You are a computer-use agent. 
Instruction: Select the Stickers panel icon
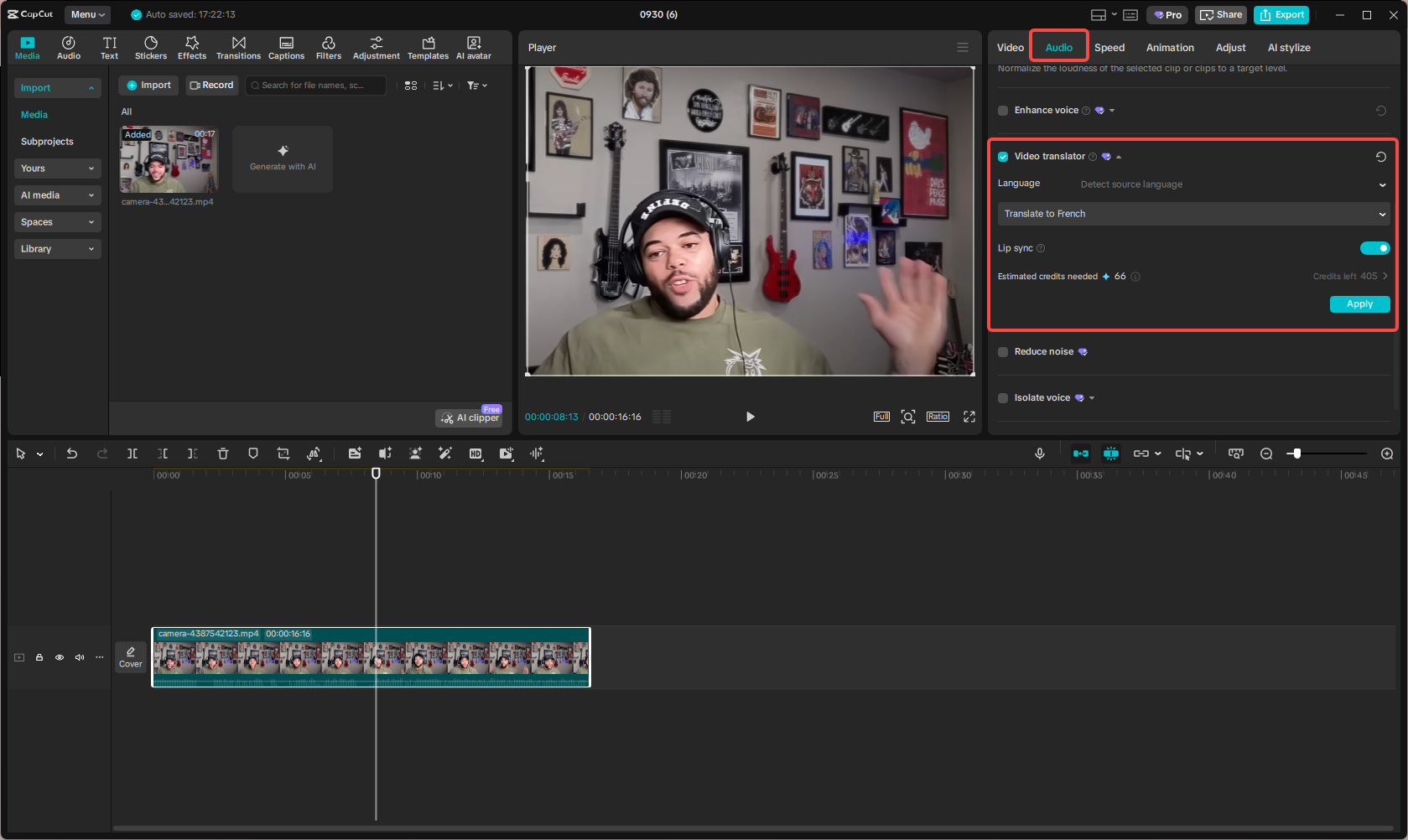(151, 46)
